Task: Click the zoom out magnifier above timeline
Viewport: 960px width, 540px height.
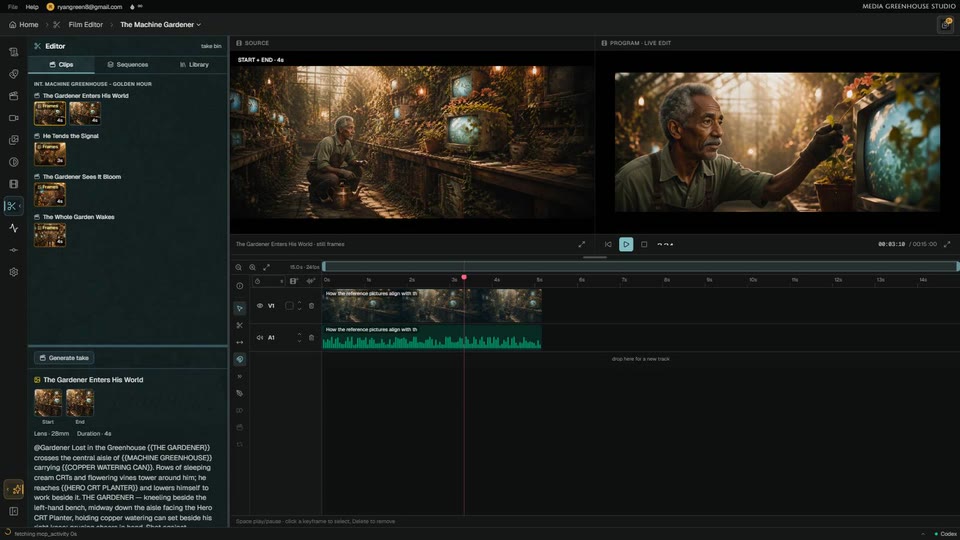Action: (238, 267)
